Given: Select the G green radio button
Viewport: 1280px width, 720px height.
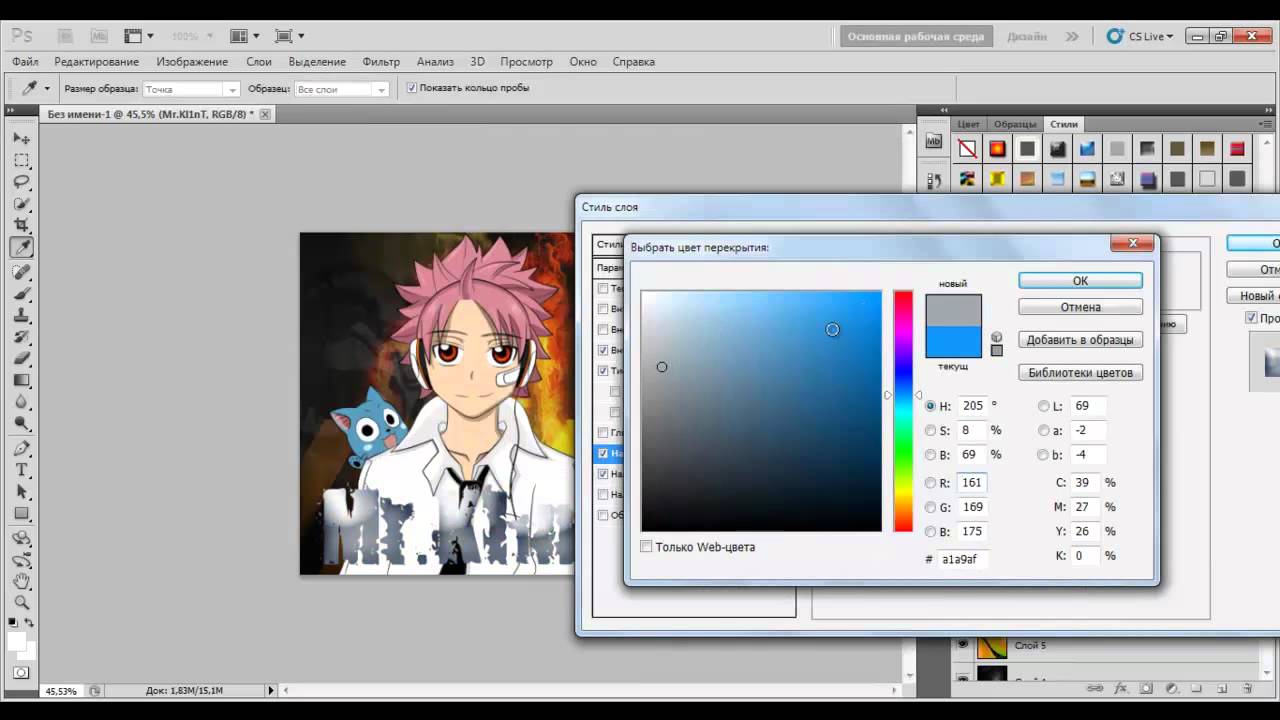Looking at the screenshot, I should click(931, 507).
